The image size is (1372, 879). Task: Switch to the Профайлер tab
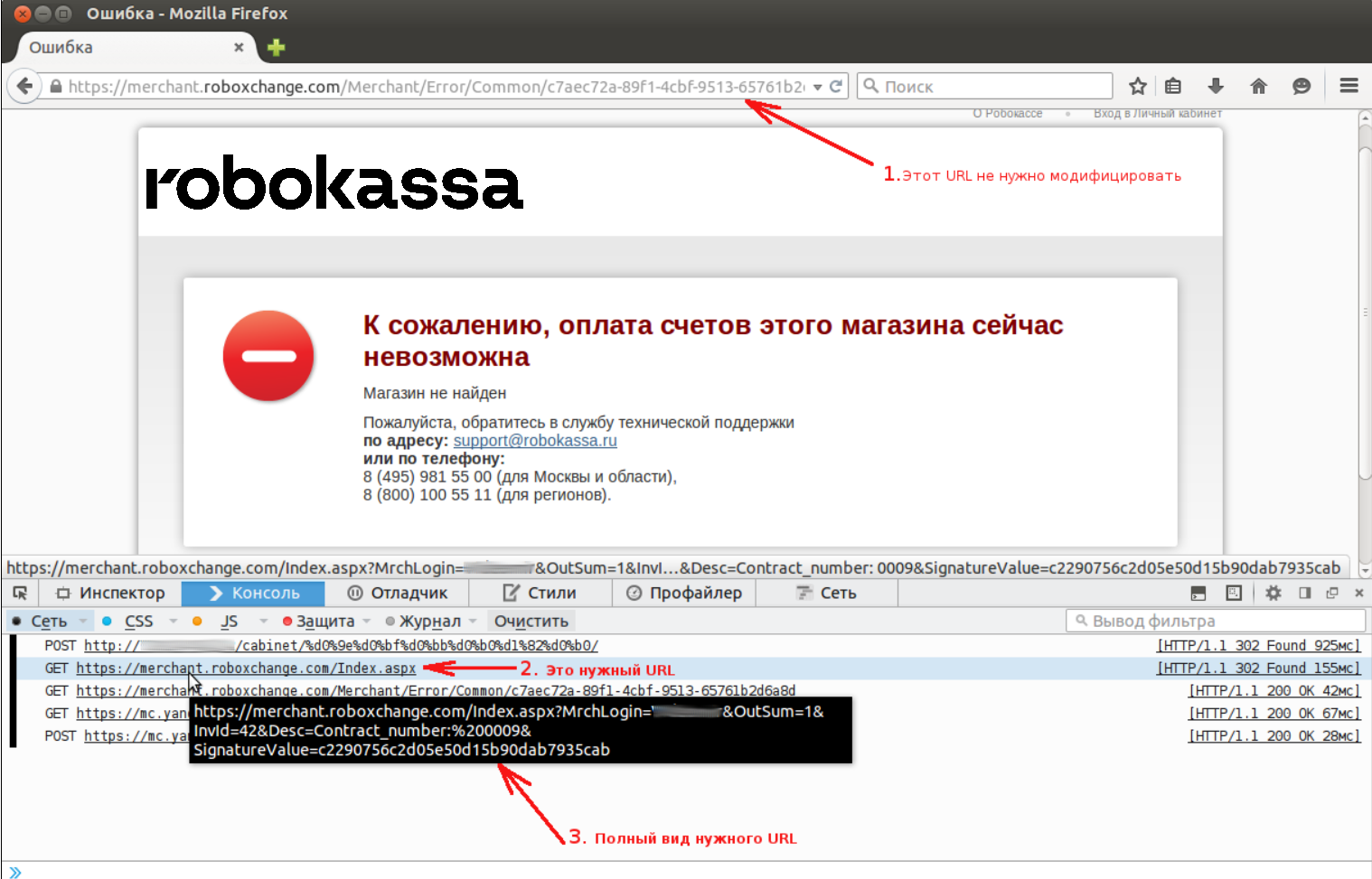[x=684, y=593]
